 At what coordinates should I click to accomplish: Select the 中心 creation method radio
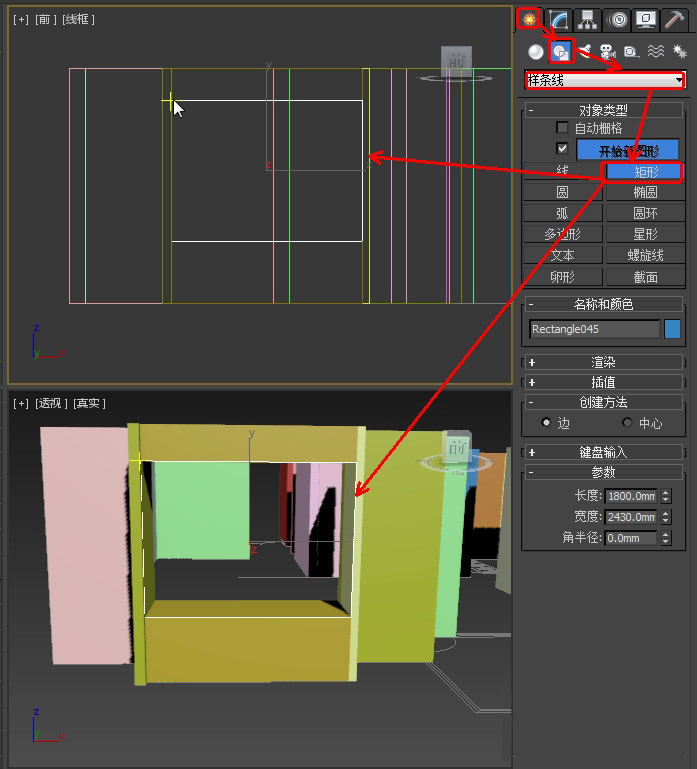coord(627,422)
